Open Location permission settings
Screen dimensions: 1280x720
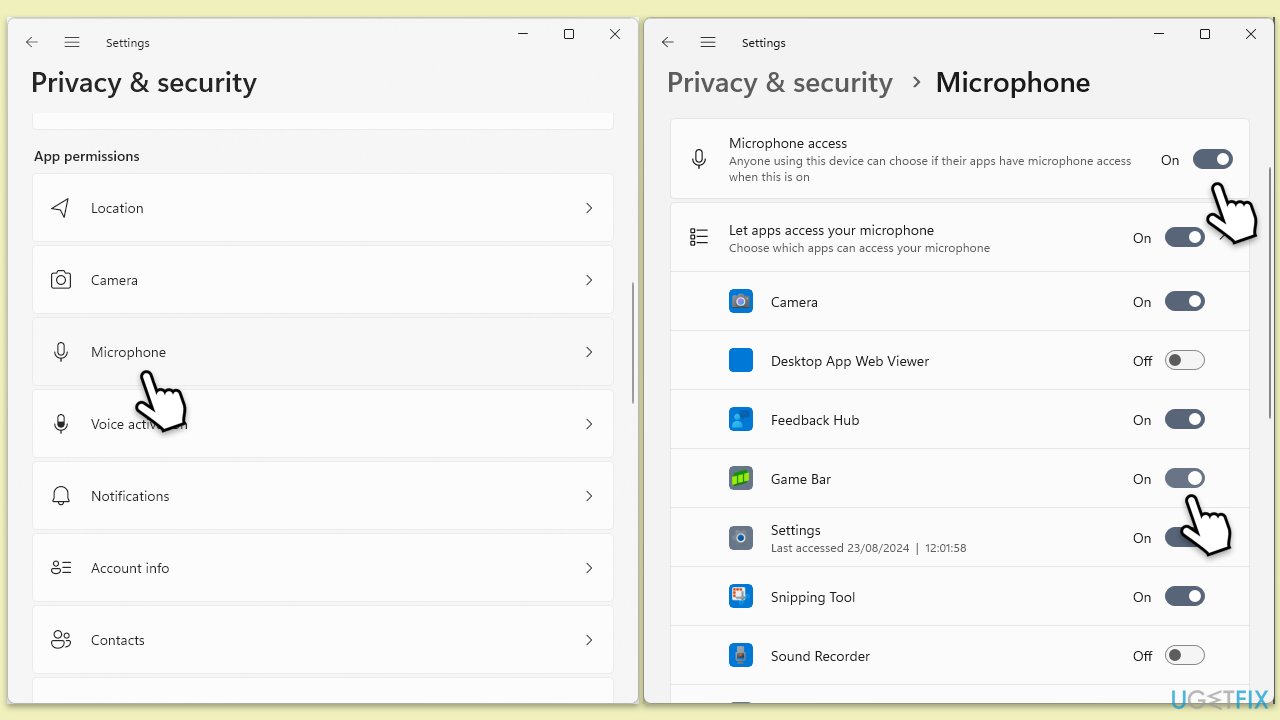coord(323,208)
